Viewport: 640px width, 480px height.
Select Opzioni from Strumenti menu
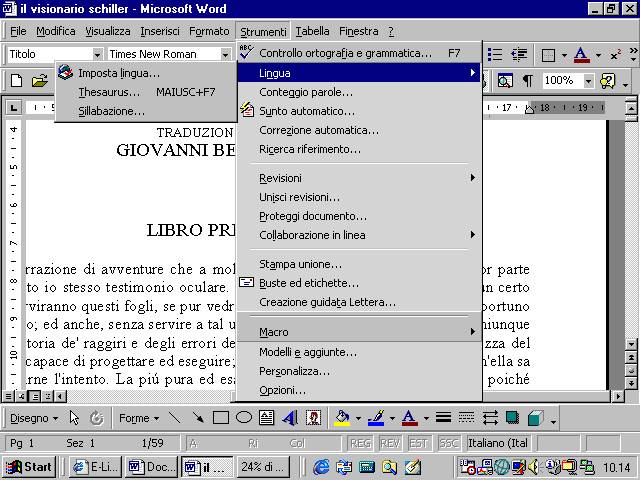(359, 390)
